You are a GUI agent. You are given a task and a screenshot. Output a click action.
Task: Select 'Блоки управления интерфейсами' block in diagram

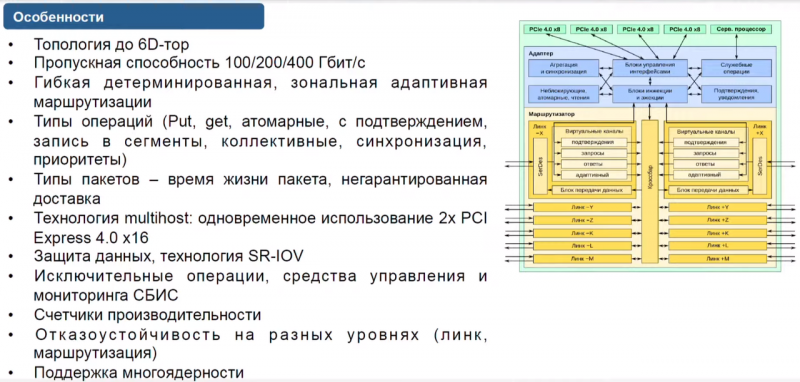[649, 68]
